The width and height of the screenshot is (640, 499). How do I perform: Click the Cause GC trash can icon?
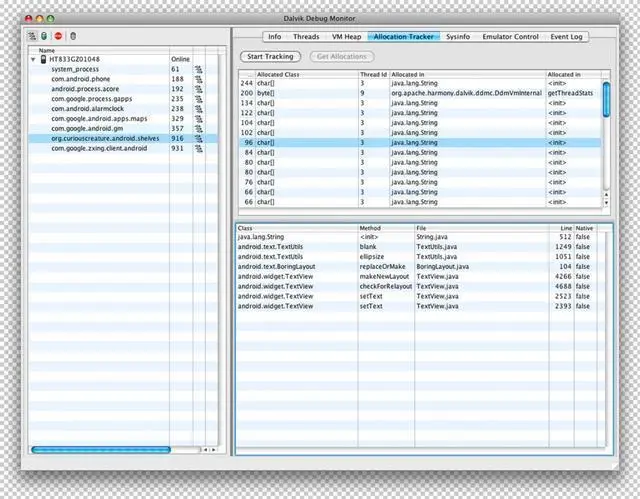tap(73, 36)
